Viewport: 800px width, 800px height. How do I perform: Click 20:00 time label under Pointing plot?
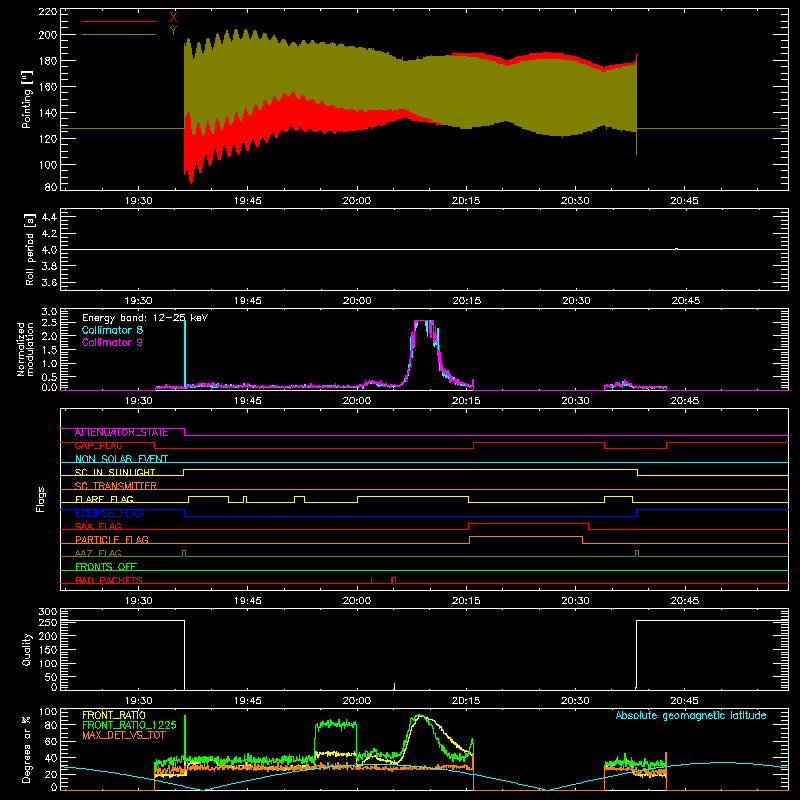click(x=357, y=201)
